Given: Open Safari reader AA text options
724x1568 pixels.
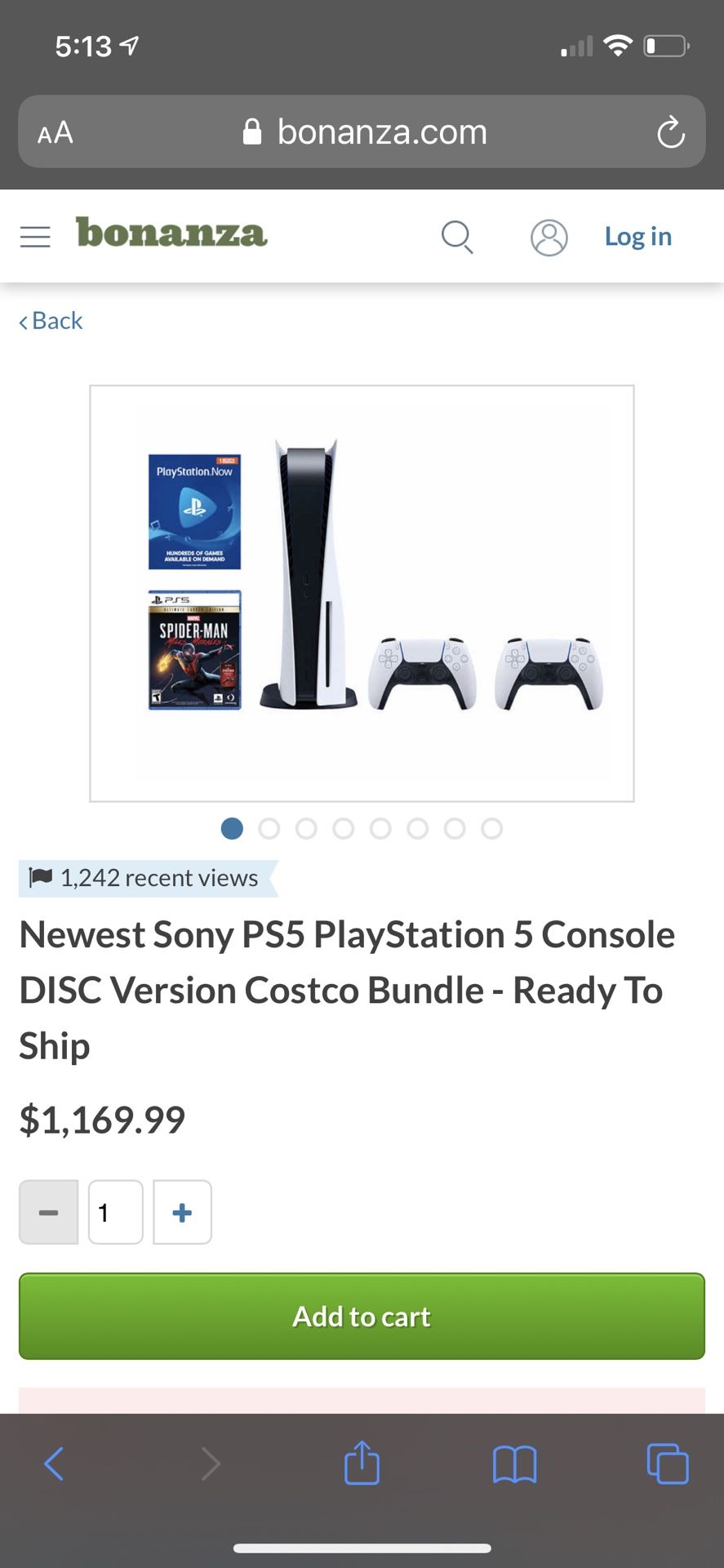Looking at the screenshot, I should [56, 132].
